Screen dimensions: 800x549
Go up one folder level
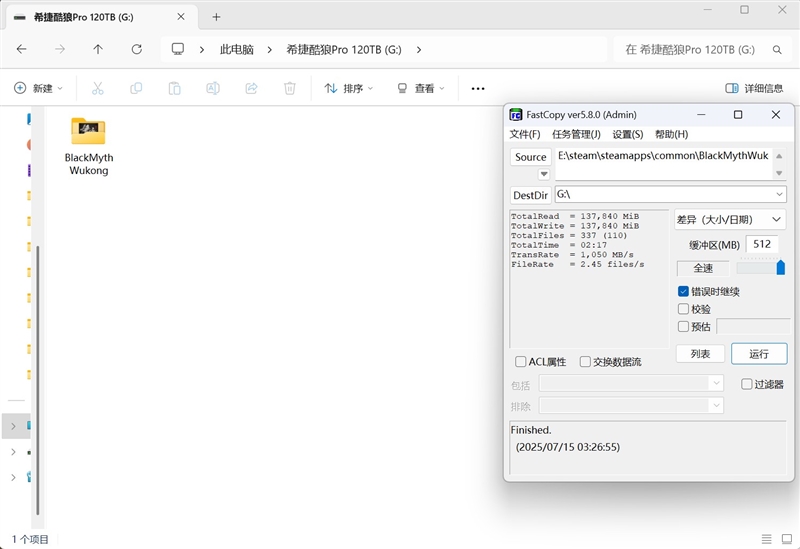tap(98, 49)
